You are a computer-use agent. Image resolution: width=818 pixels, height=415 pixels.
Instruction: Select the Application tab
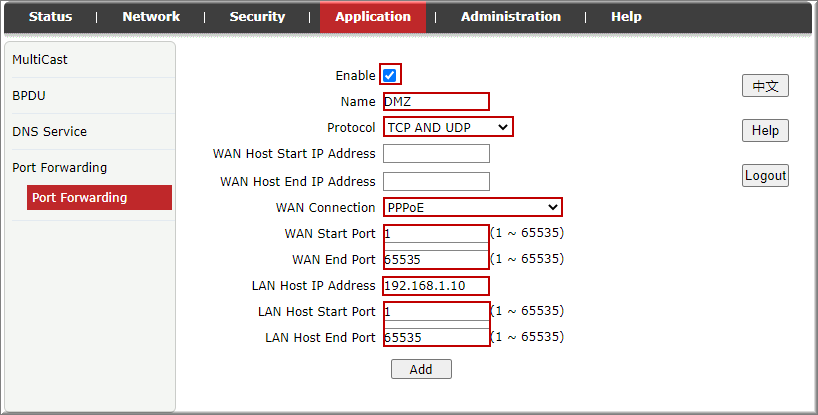click(x=372, y=17)
